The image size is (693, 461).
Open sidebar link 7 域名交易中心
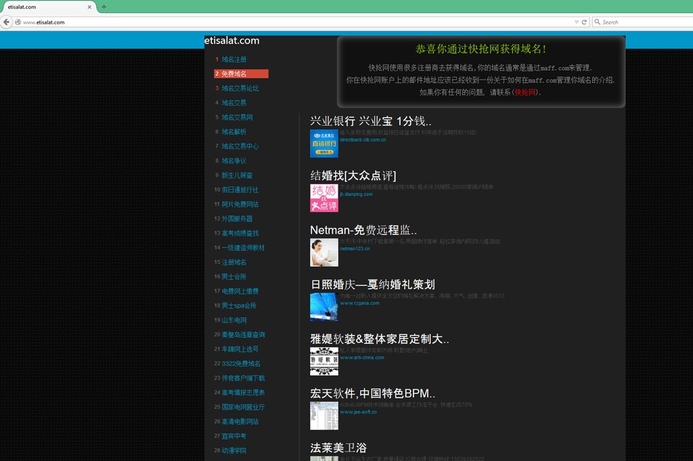coord(240,146)
